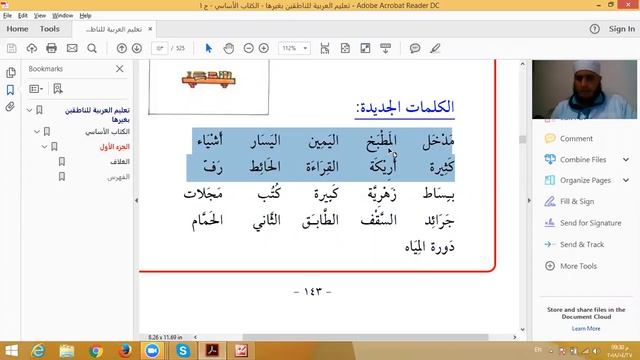Viewport: 640px width, 360px height.
Task: Expand the Combine Files chevron
Action: [626, 160]
